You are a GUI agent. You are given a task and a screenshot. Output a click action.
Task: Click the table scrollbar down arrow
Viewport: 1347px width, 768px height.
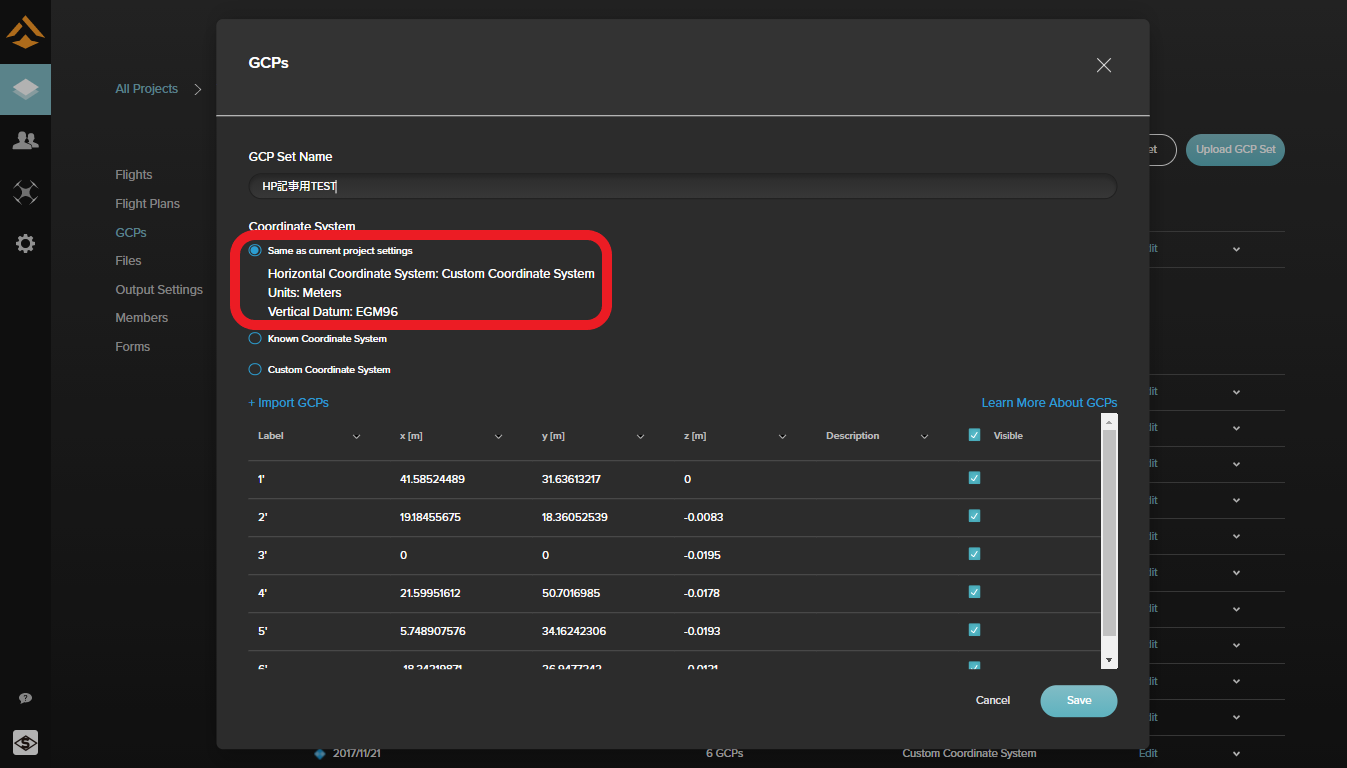(x=1109, y=661)
